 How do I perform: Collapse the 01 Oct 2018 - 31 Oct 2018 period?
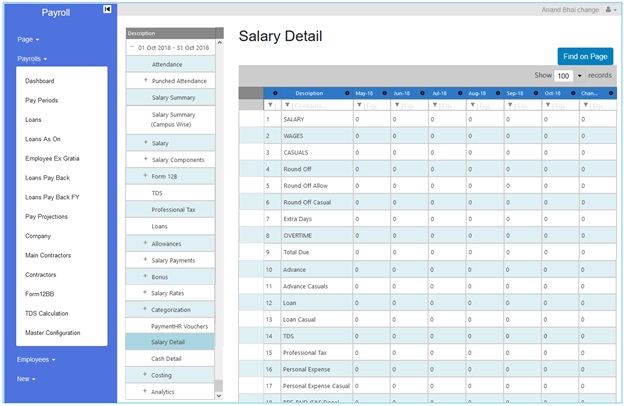click(131, 47)
